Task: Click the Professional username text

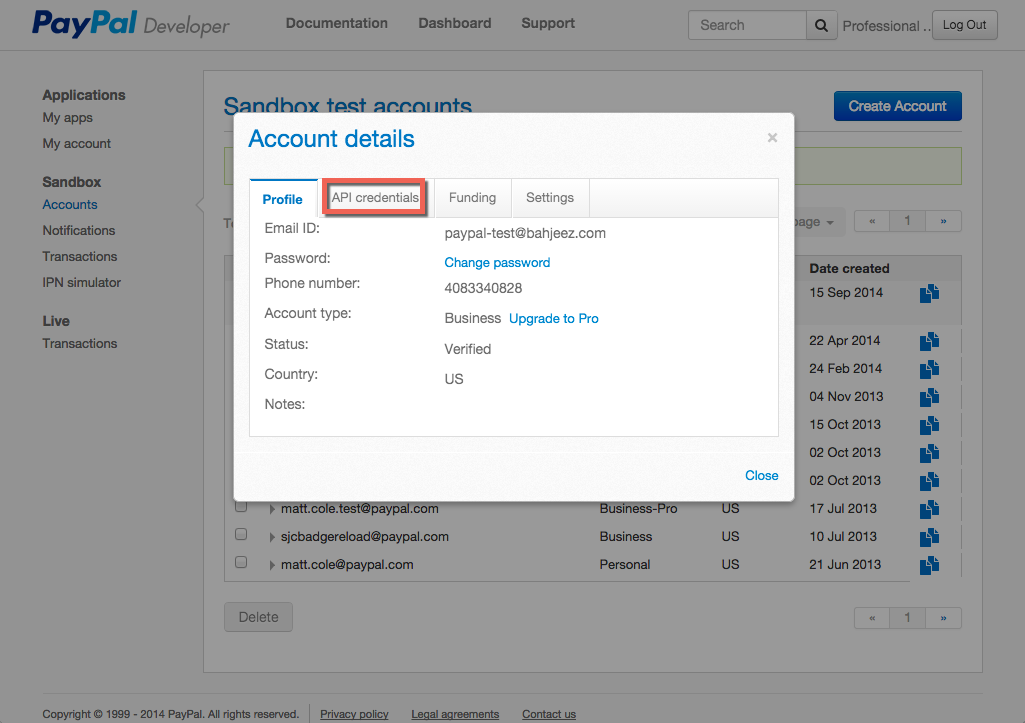Action: tap(886, 26)
